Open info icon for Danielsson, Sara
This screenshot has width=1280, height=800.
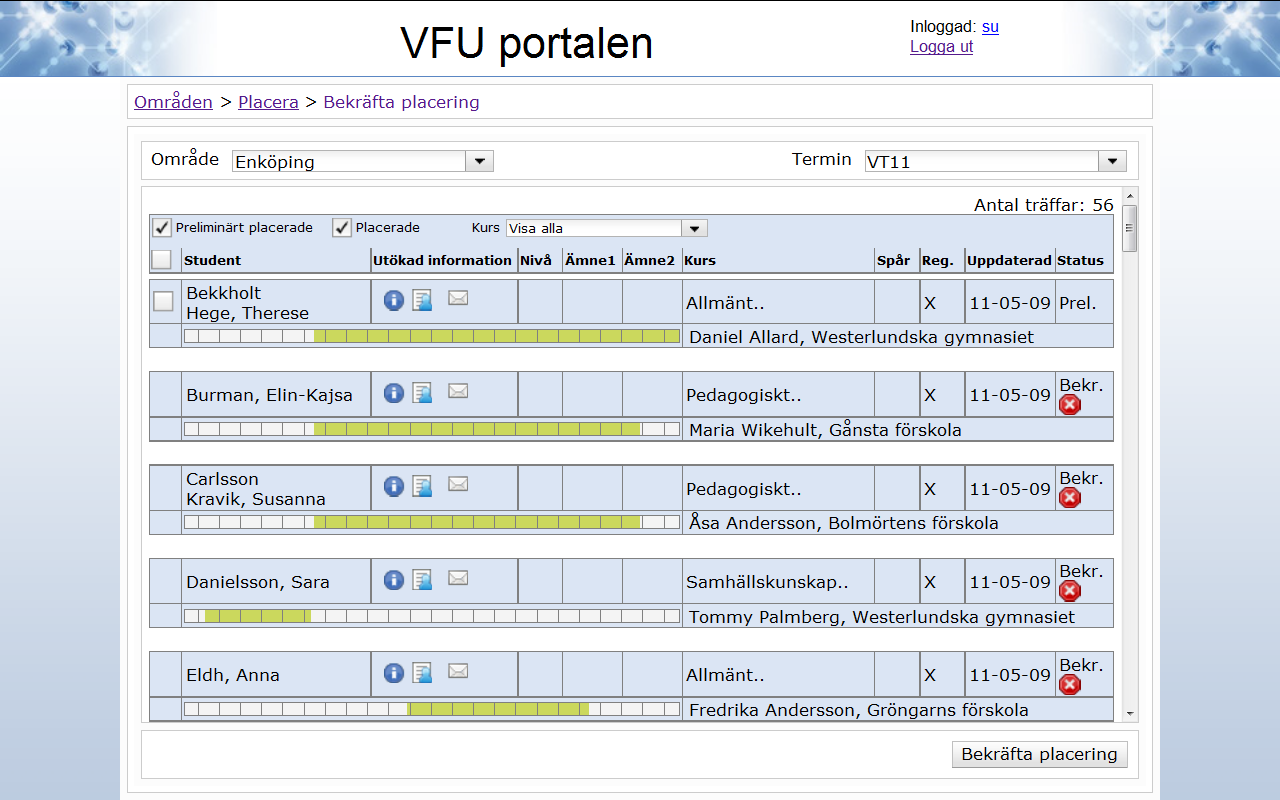(x=394, y=579)
